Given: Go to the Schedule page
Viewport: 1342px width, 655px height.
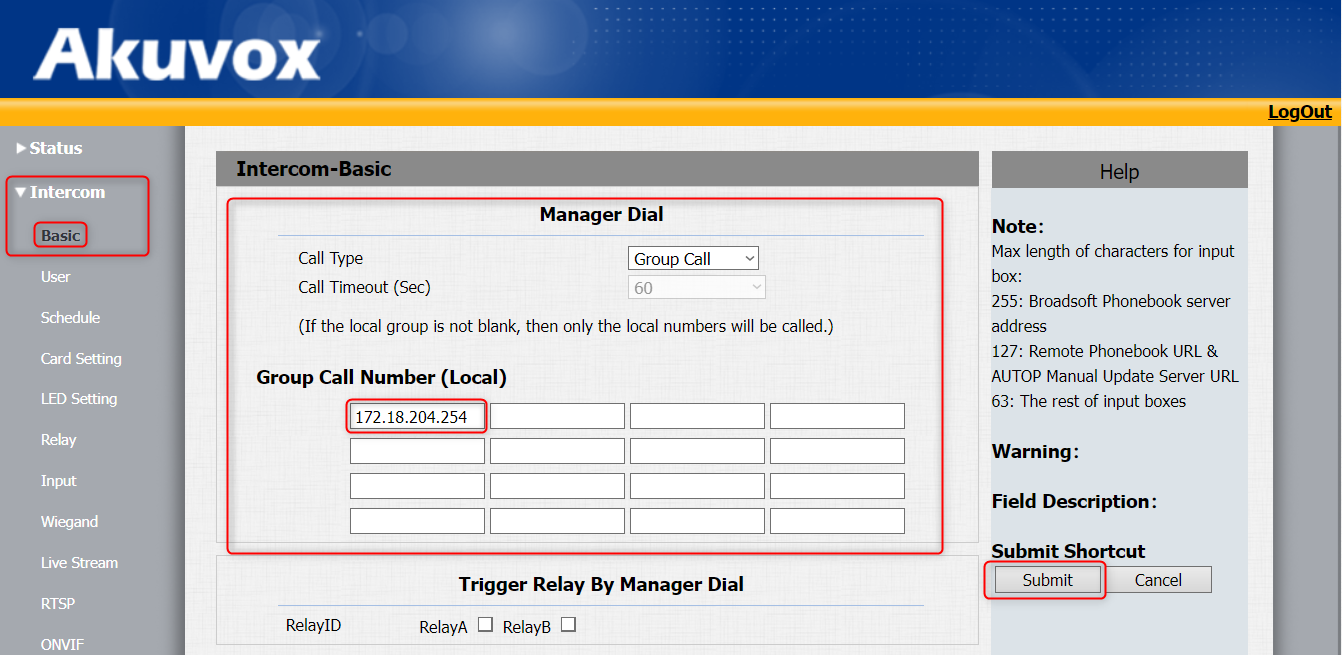Looking at the screenshot, I should pyautogui.click(x=70, y=318).
